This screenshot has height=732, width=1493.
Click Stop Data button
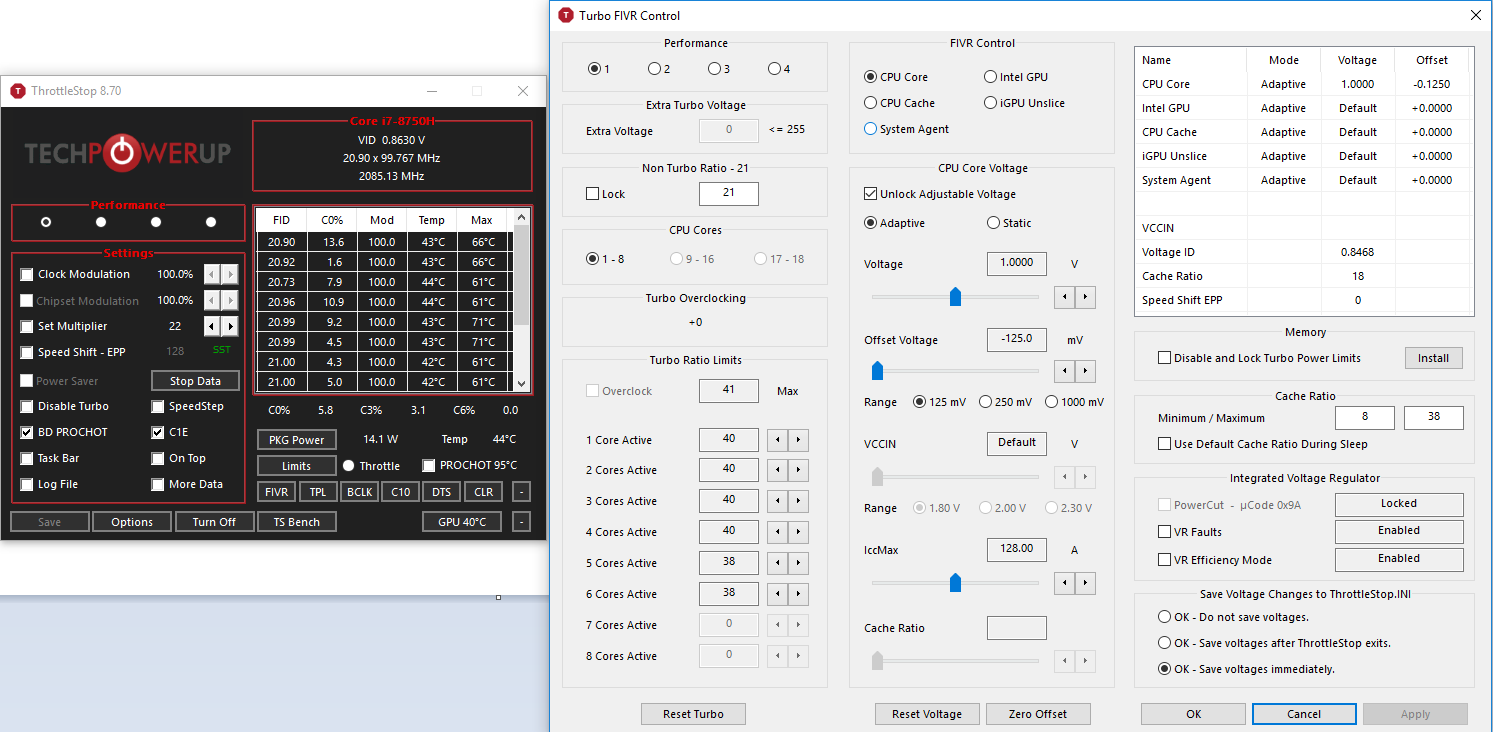(196, 381)
